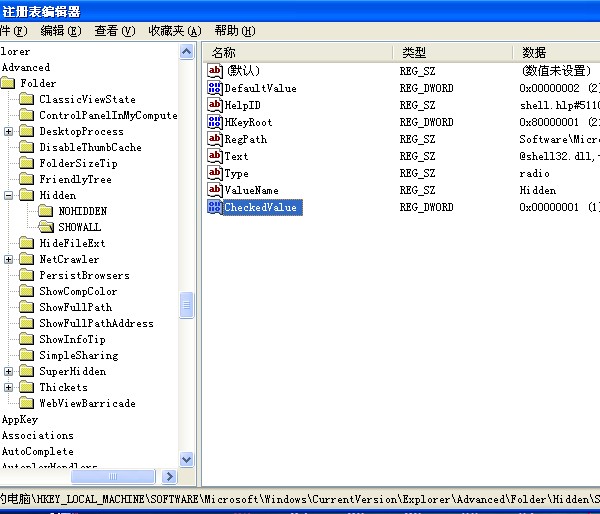This screenshot has width=600, height=514.
Task: Open the 收藏夹(A) menu
Action: [x=175, y=31]
